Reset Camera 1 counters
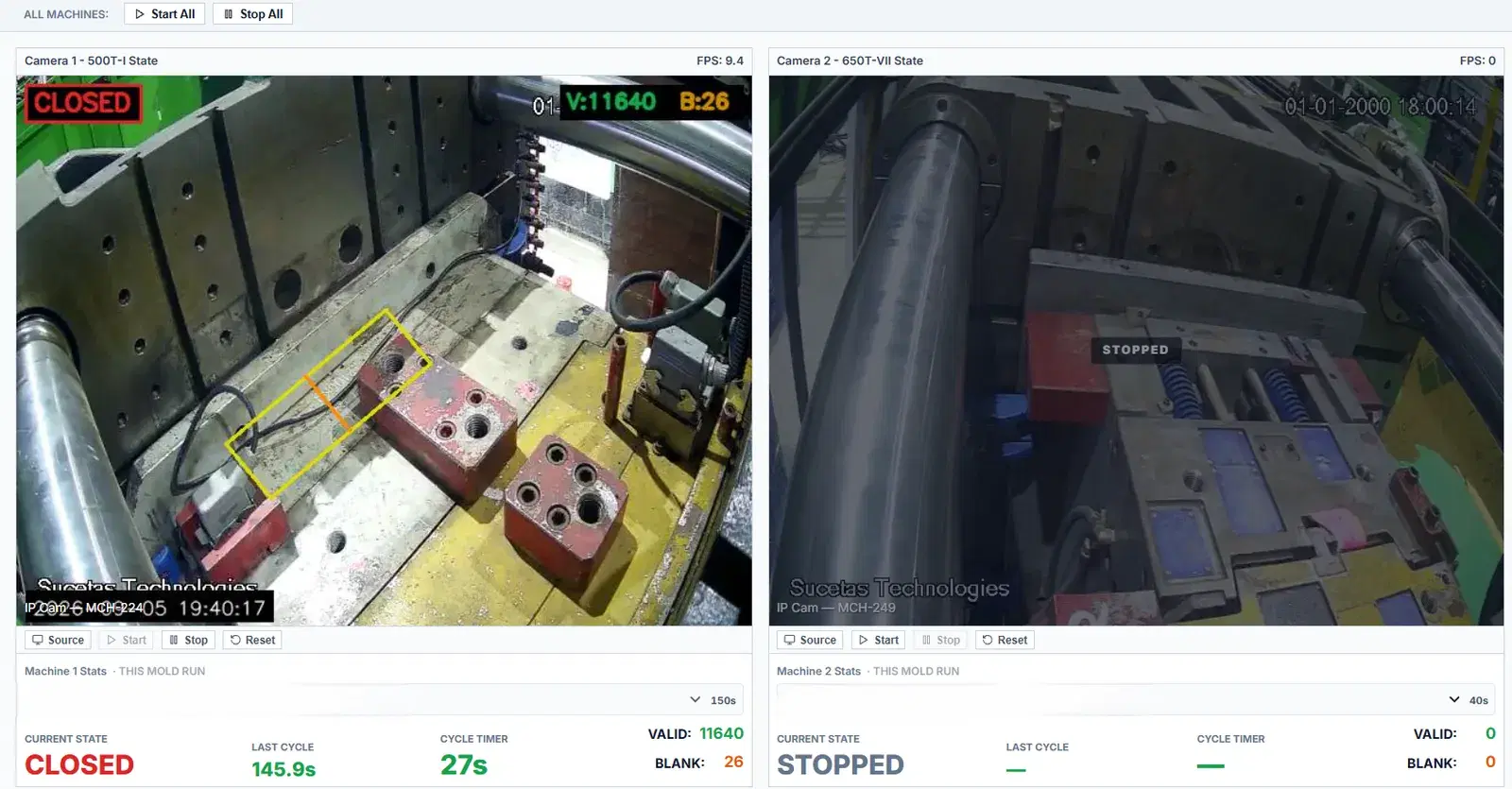This screenshot has height=789, width=1512. pyautogui.click(x=252, y=640)
